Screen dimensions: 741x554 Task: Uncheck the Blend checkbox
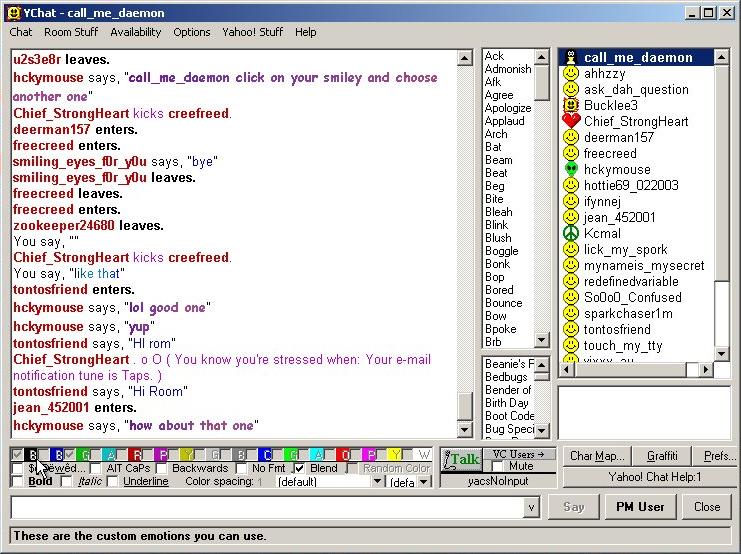[x=299, y=468]
